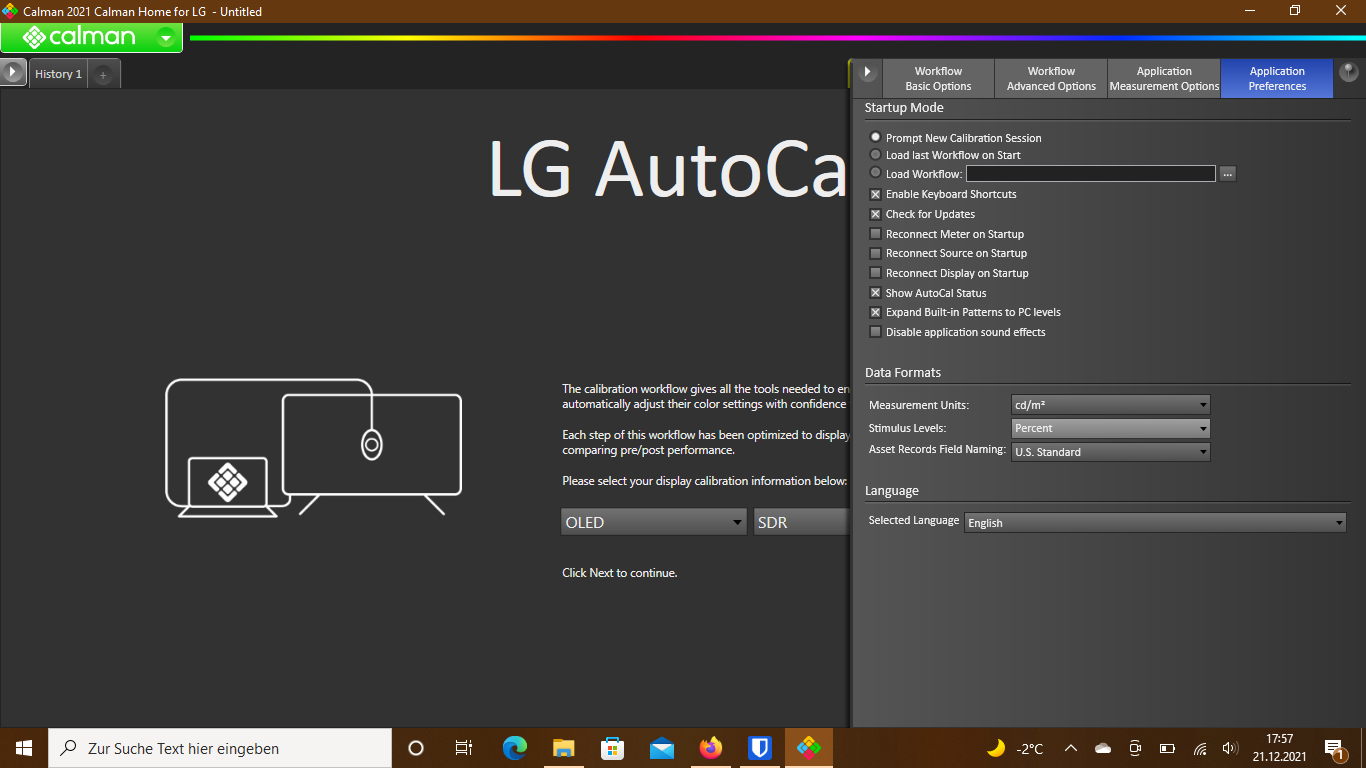Click the Calman app icon in the title bar
This screenshot has height=768, width=1366.
[10, 11]
